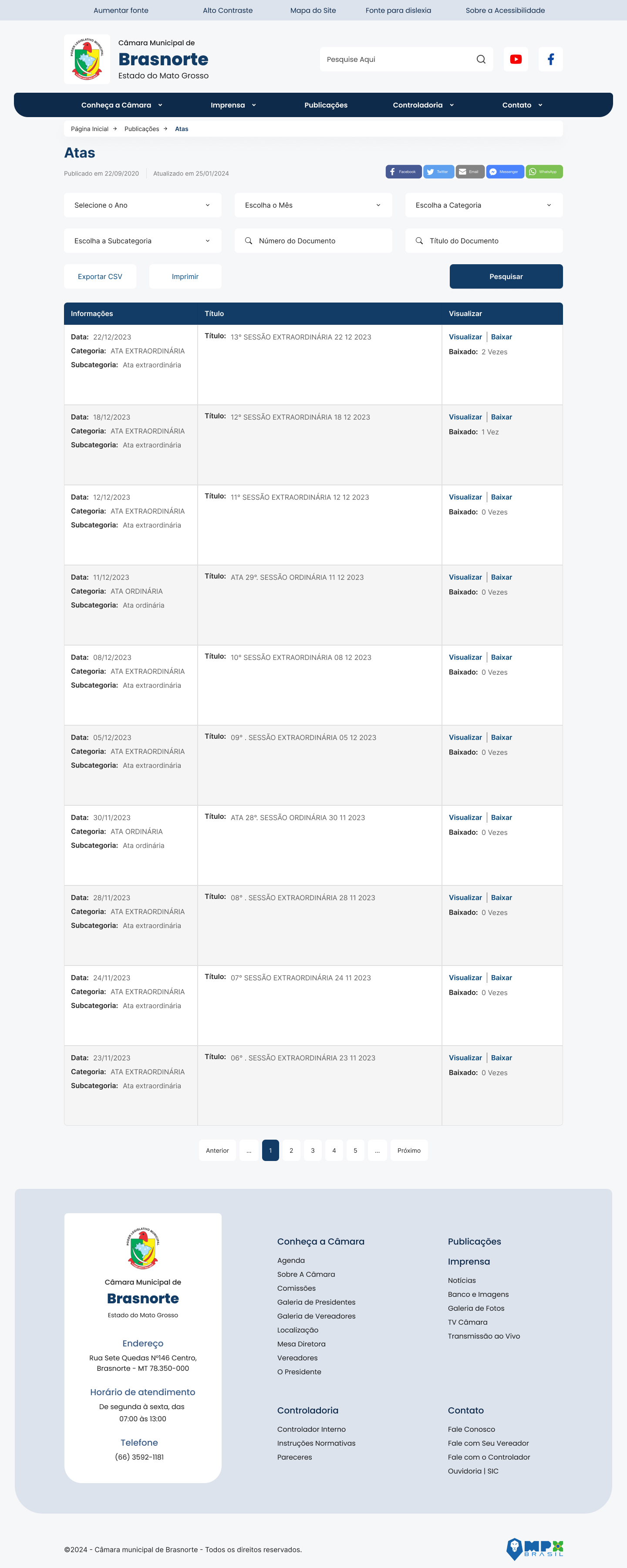Viewport: 627px width, 1568px height.
Task: Click the Exportar CSV button
Action: click(100, 276)
